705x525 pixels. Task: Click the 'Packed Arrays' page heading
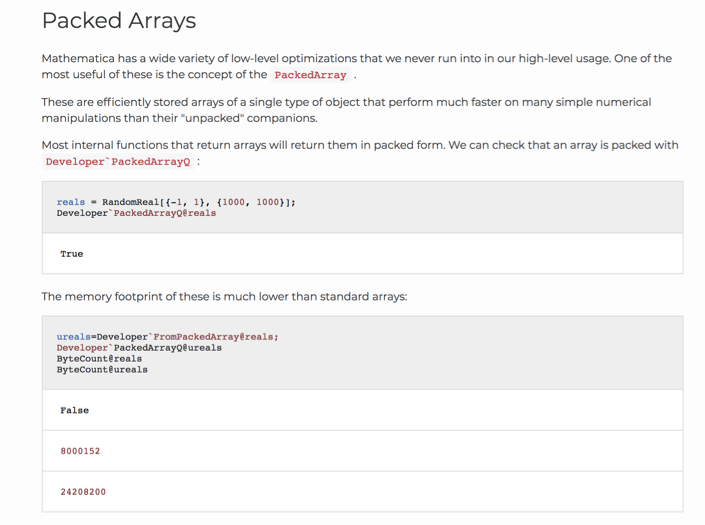pos(119,21)
